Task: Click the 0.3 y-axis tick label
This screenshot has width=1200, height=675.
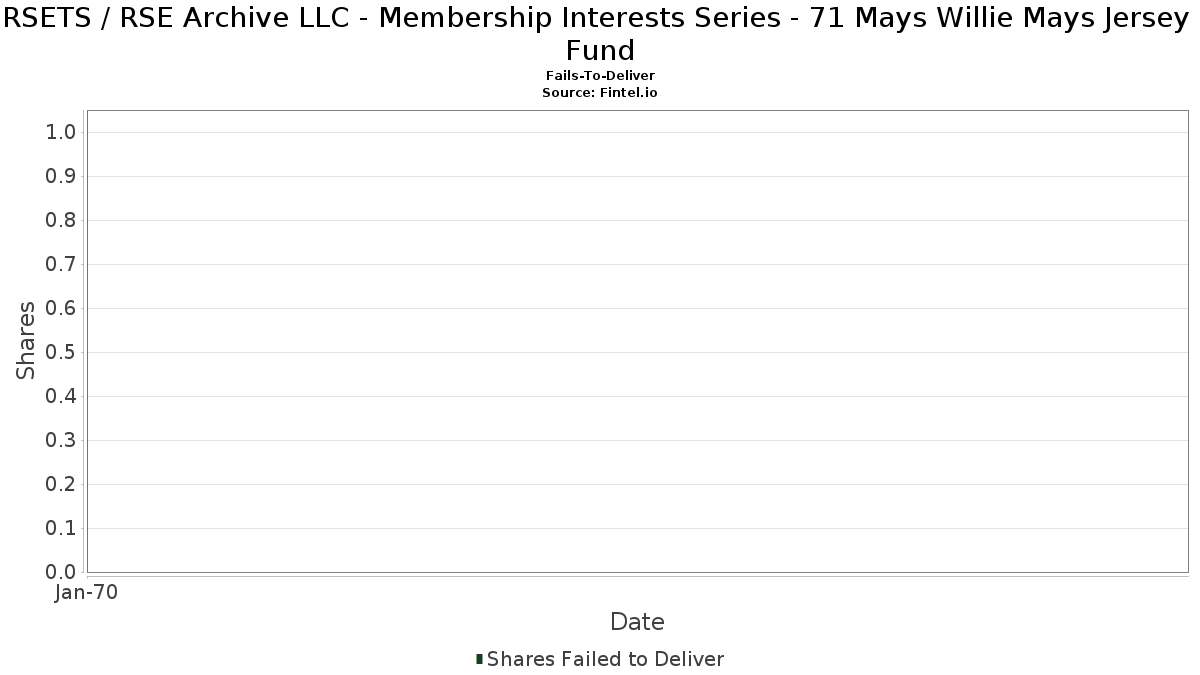Action: point(62,441)
